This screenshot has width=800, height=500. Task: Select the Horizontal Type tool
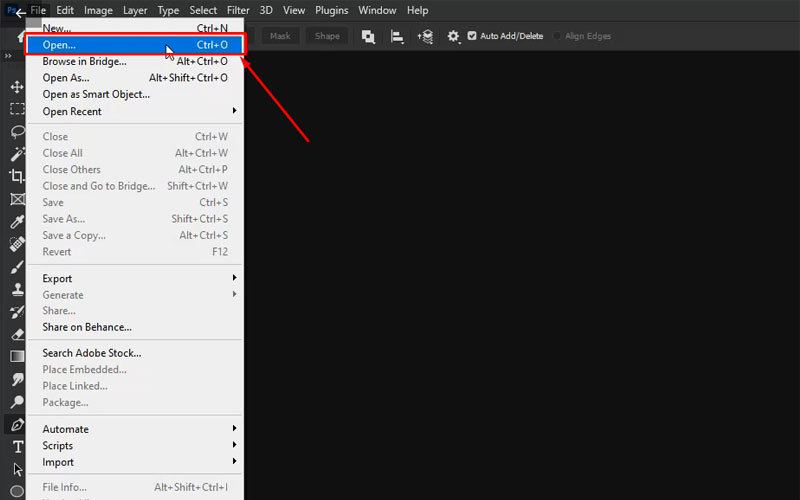pos(17,447)
